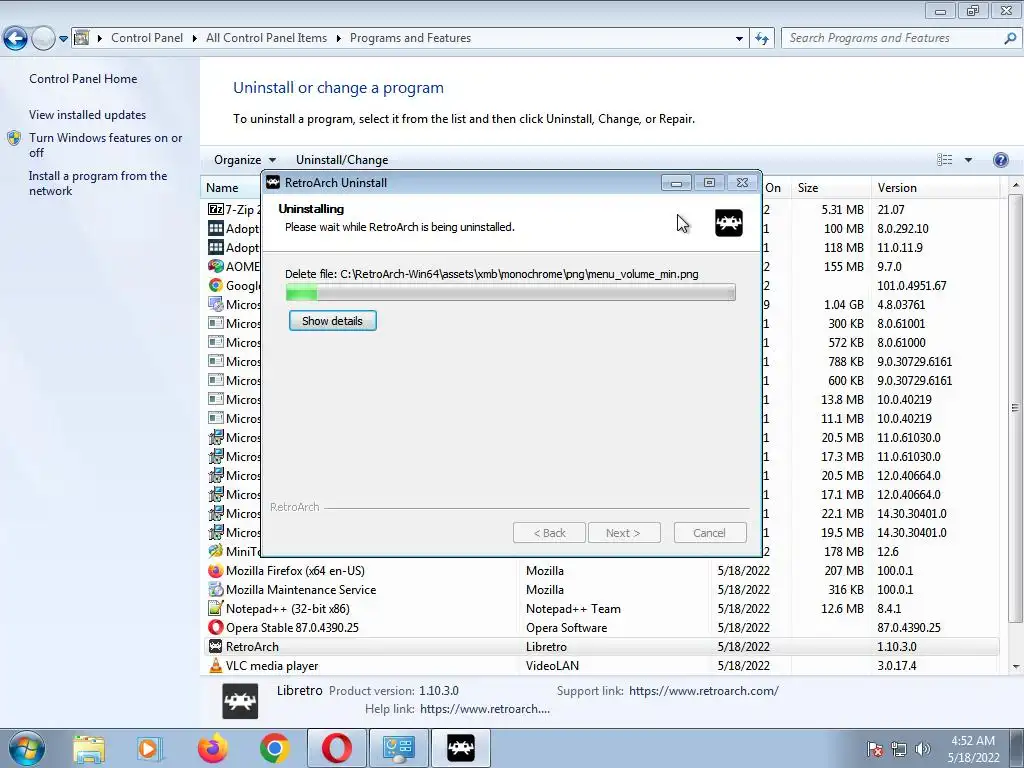Select Opera Stable 87.0.4390.25 entry
Image resolution: width=1024 pixels, height=768 pixels.
600,628
